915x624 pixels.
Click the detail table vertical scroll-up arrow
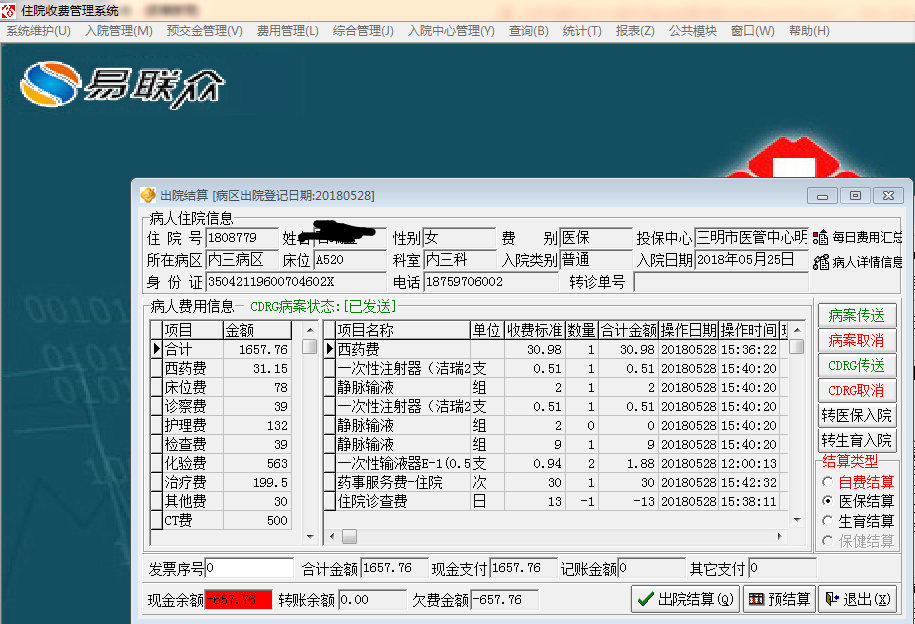(x=797, y=330)
